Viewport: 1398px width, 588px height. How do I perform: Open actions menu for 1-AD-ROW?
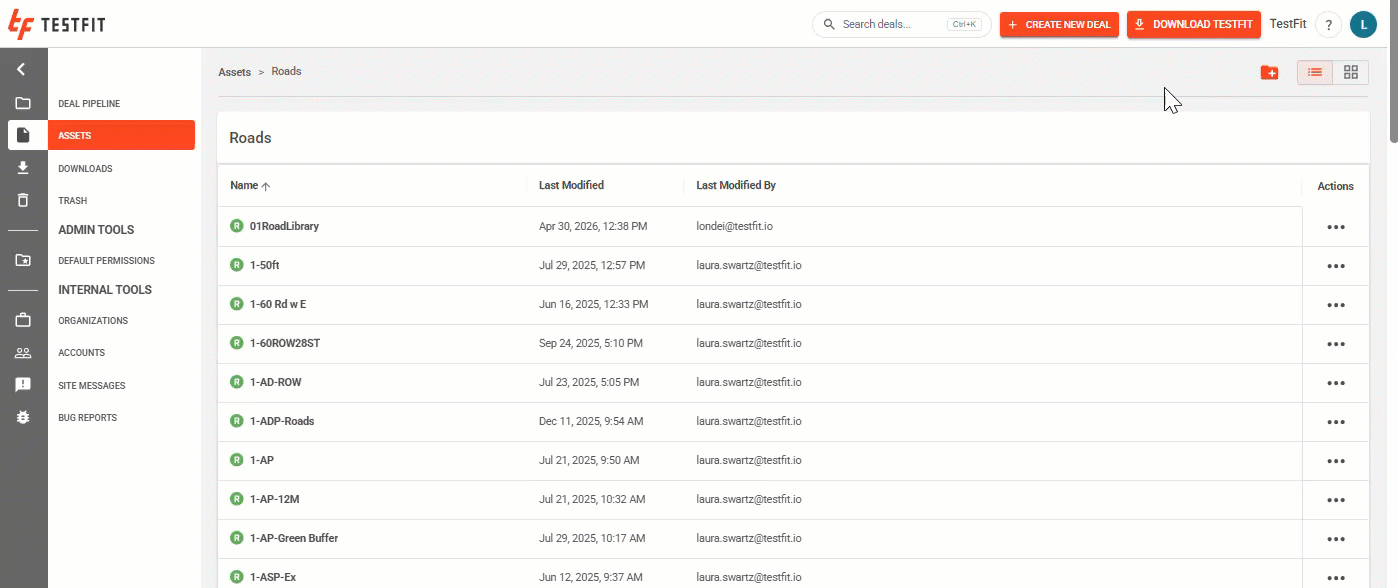[x=1336, y=383]
